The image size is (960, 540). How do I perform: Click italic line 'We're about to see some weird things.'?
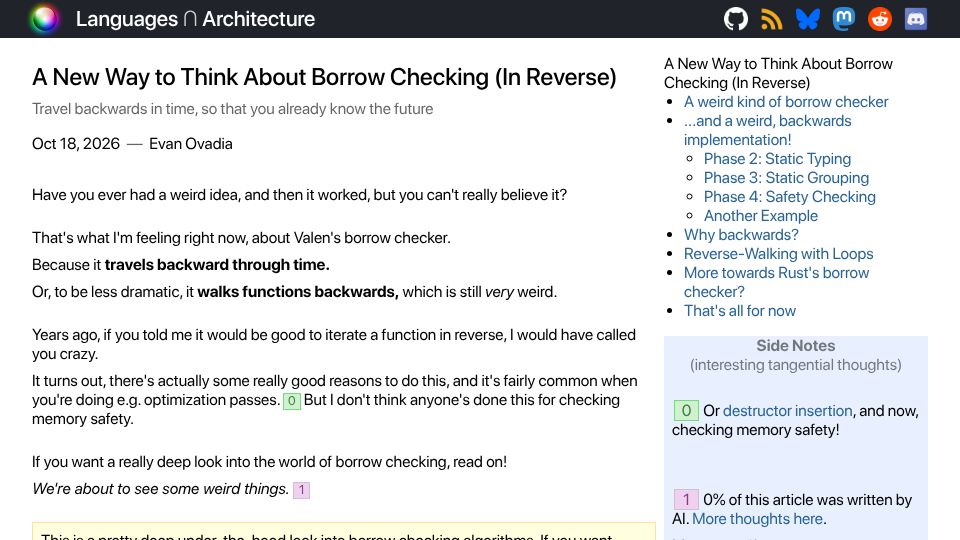(160, 489)
